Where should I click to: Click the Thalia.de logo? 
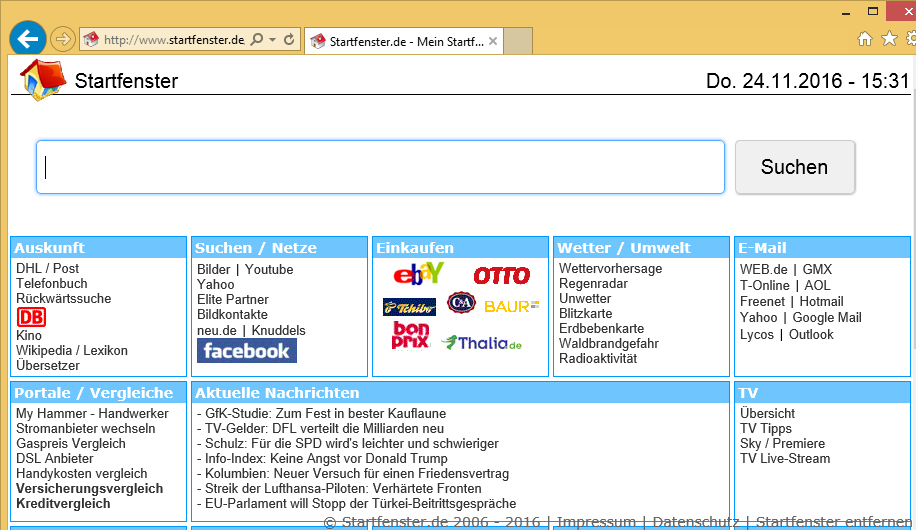(x=481, y=343)
